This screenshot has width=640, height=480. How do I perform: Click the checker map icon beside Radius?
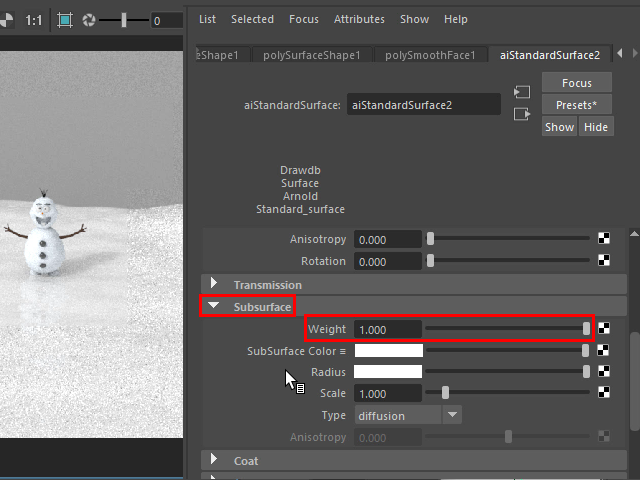coord(604,372)
